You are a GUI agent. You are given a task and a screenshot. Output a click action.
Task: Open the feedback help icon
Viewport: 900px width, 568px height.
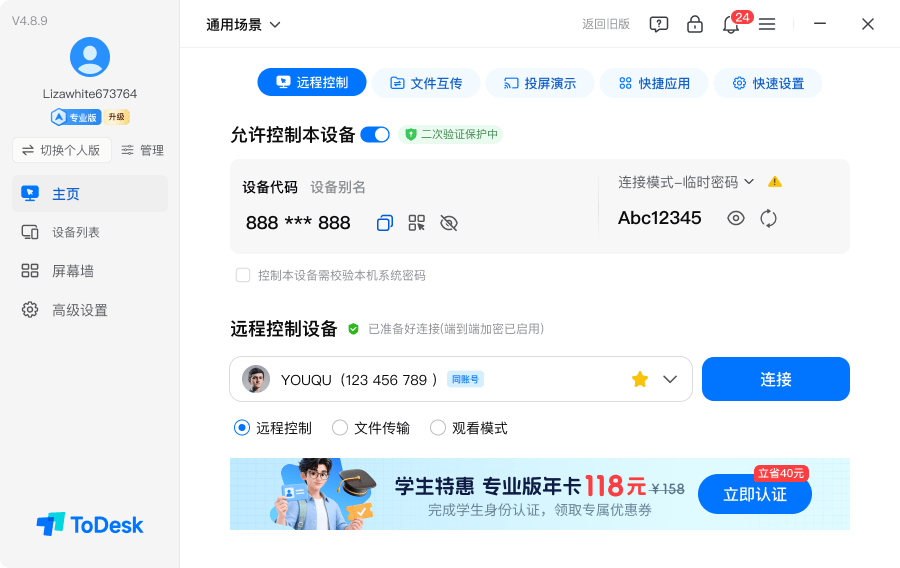[658, 24]
